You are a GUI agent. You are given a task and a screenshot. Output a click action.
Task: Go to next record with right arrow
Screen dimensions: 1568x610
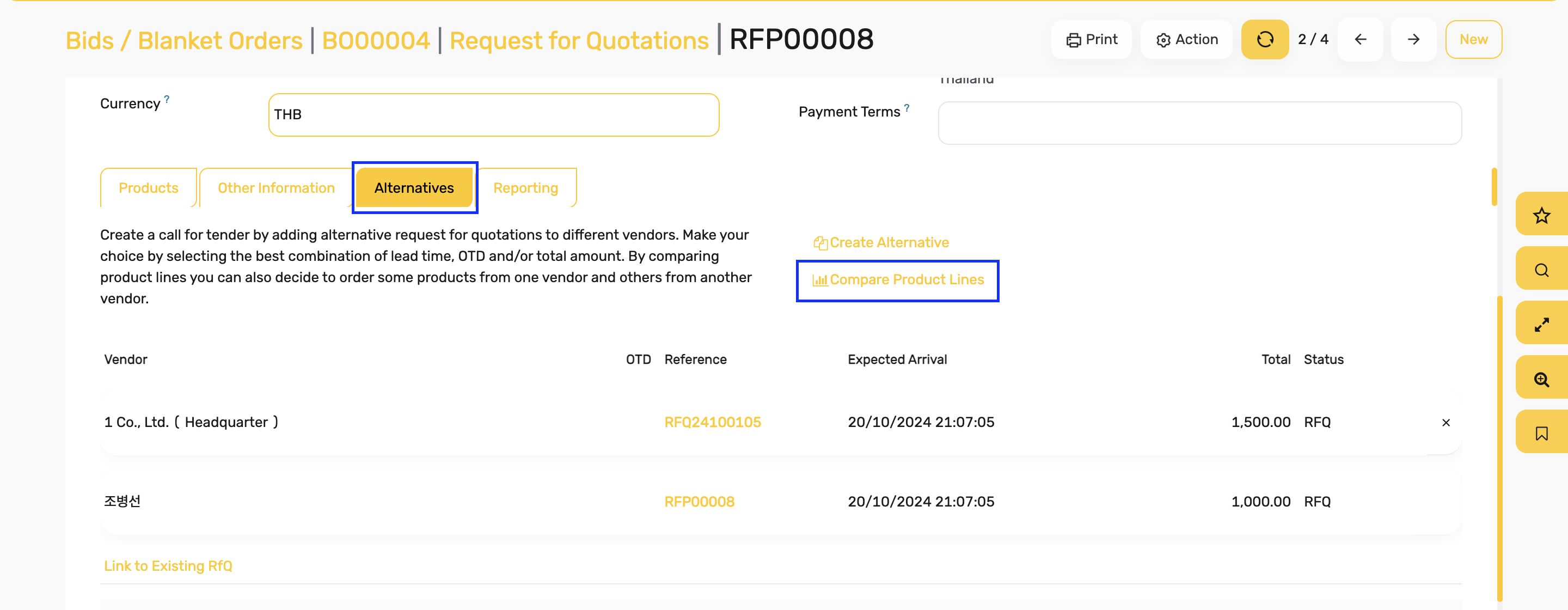1413,40
